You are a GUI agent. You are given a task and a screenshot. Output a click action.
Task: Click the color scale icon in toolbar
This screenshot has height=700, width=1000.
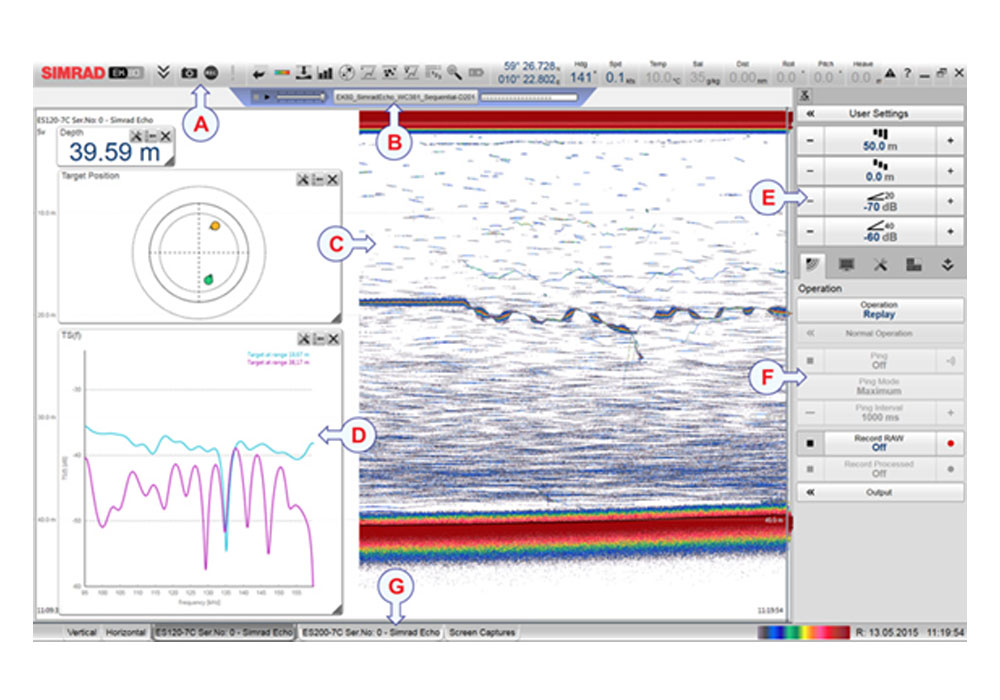[x=283, y=73]
